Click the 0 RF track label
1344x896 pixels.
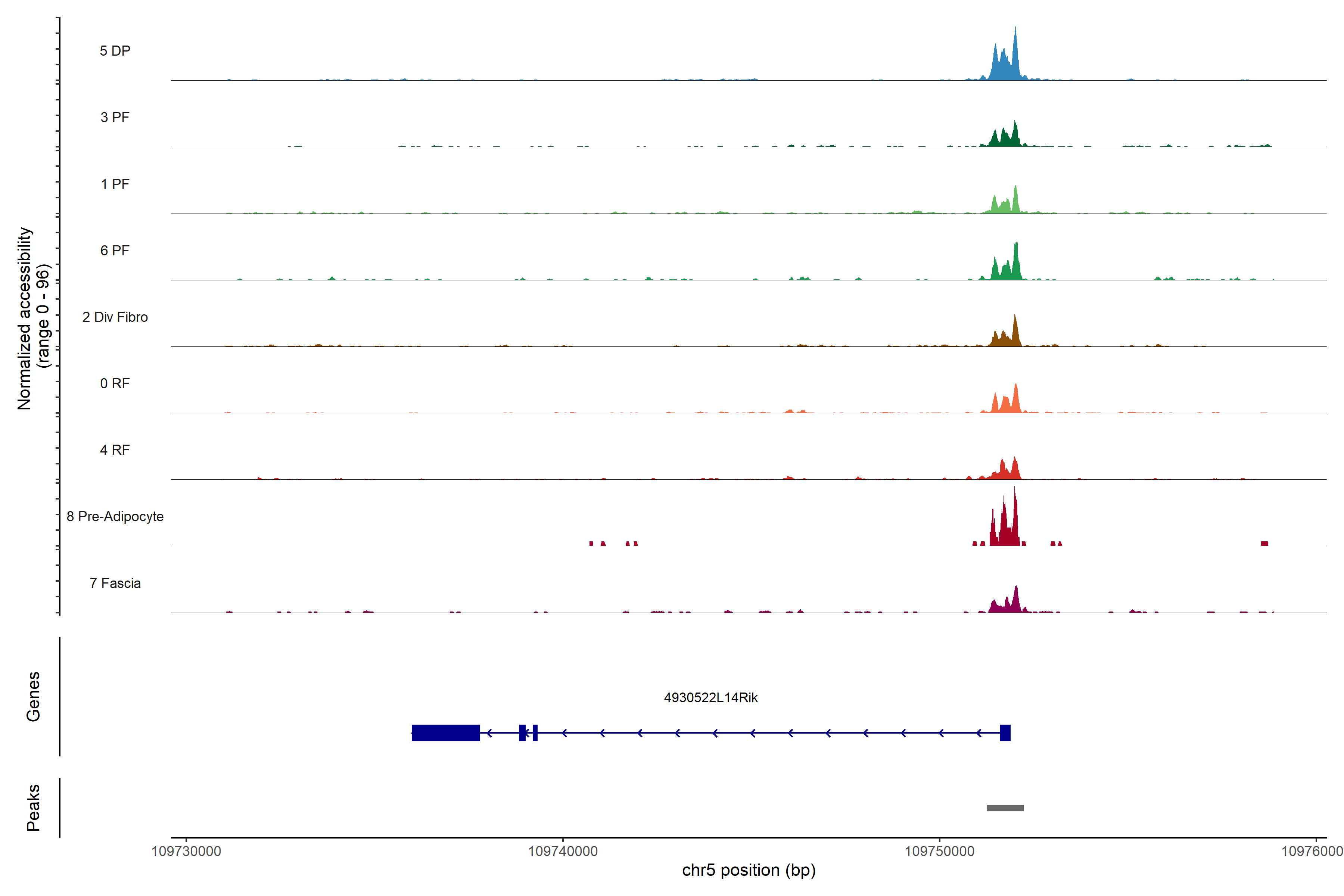[x=115, y=383]
